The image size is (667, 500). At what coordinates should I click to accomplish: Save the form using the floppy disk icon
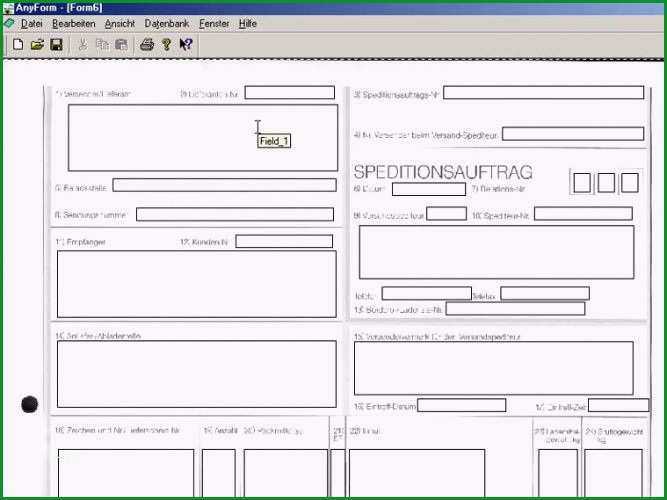click(x=57, y=44)
